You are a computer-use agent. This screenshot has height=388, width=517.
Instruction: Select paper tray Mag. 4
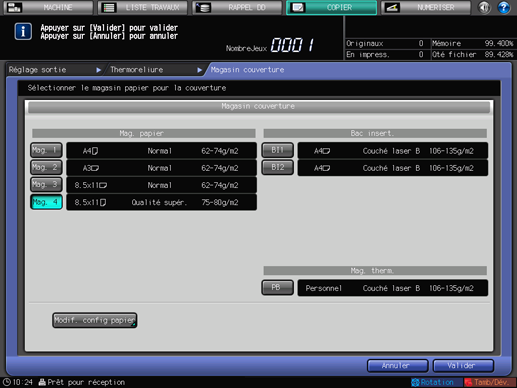click(x=46, y=202)
